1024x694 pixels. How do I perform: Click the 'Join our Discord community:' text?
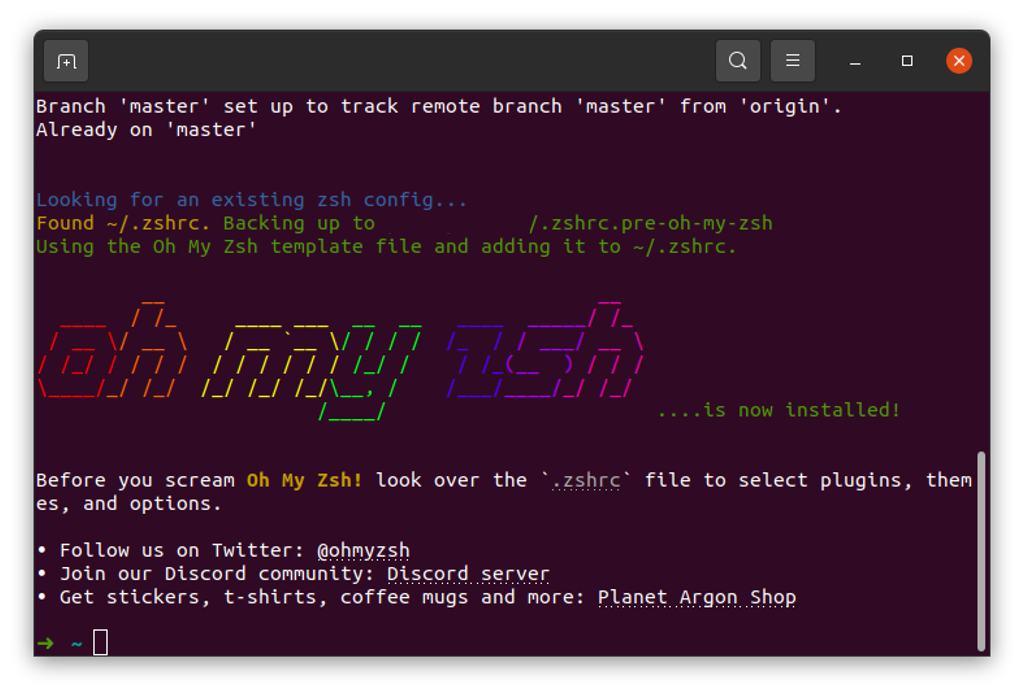[217, 574]
